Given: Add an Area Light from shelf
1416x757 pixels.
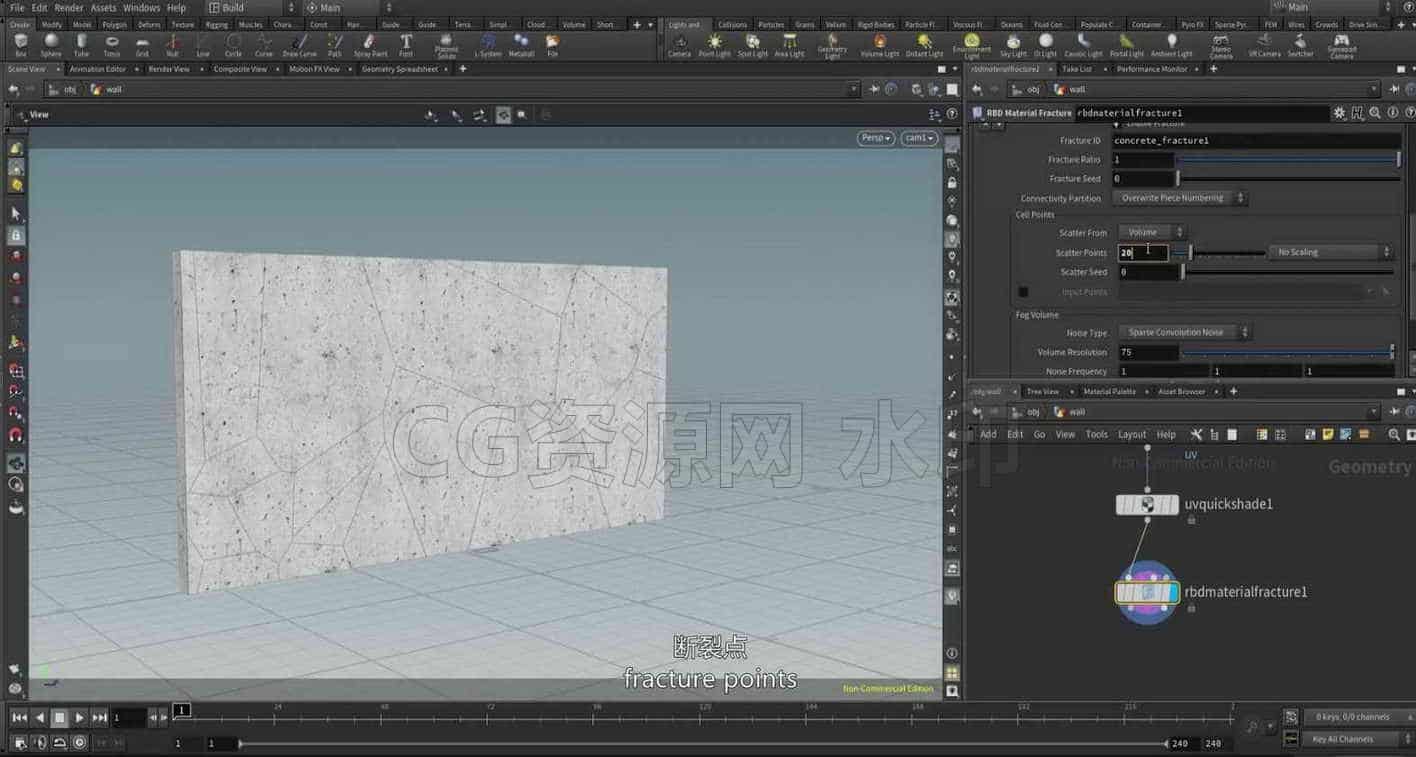Looking at the screenshot, I should point(789,44).
